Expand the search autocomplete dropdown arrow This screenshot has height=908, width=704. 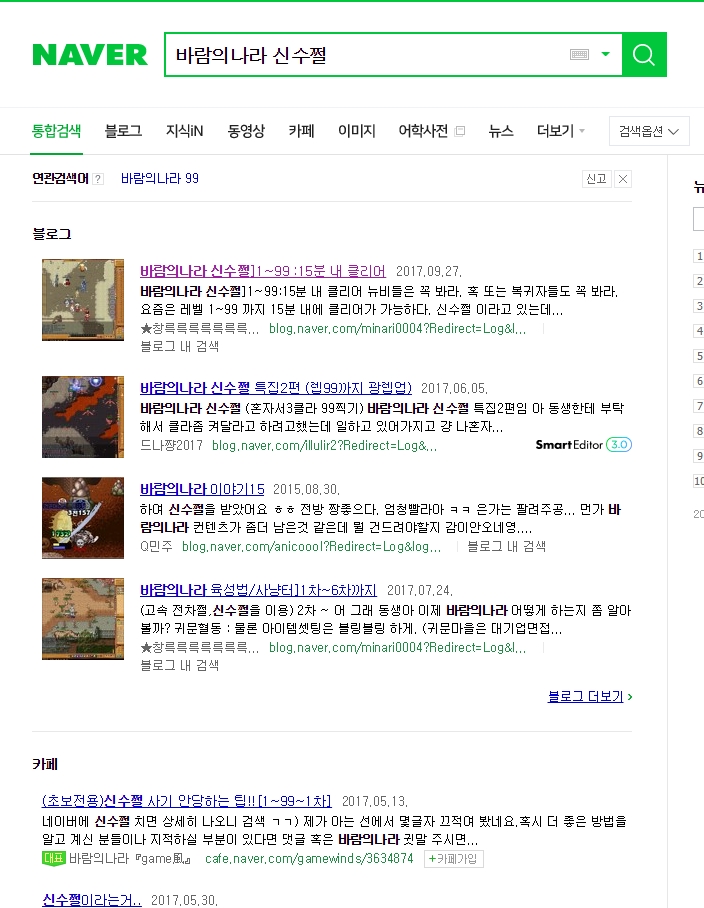click(x=606, y=54)
